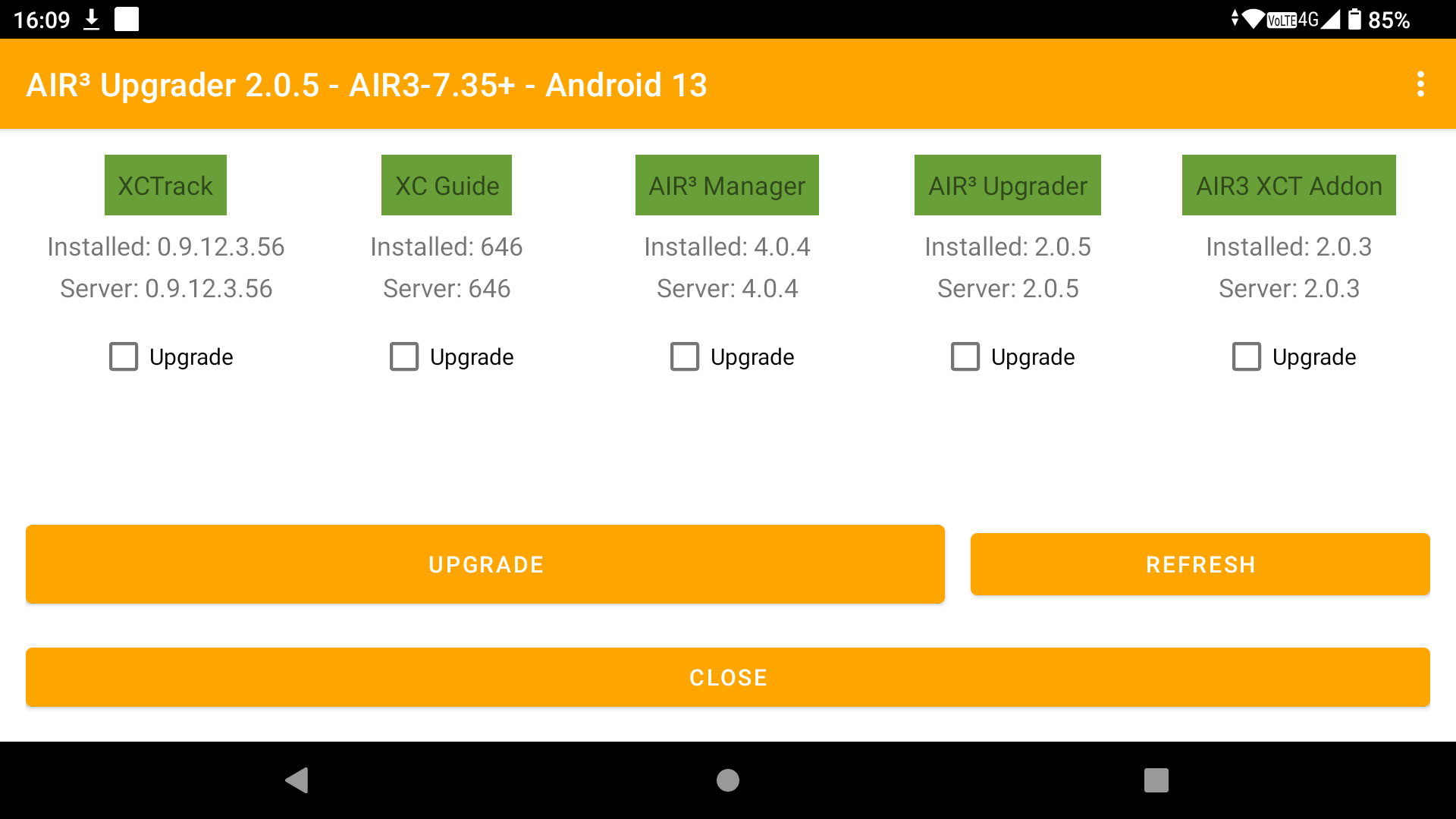Tap the recent apps square icon
The height and width of the screenshot is (819, 1456).
click(1156, 780)
